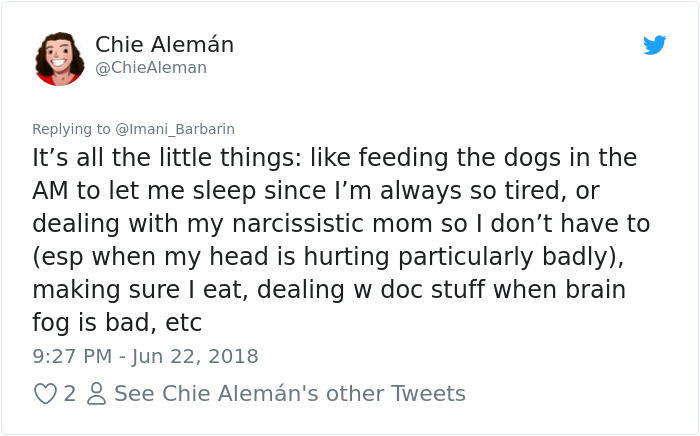Open the @ChieAleman handle link
Screen dimensions: 700x436
[x=151, y=68]
